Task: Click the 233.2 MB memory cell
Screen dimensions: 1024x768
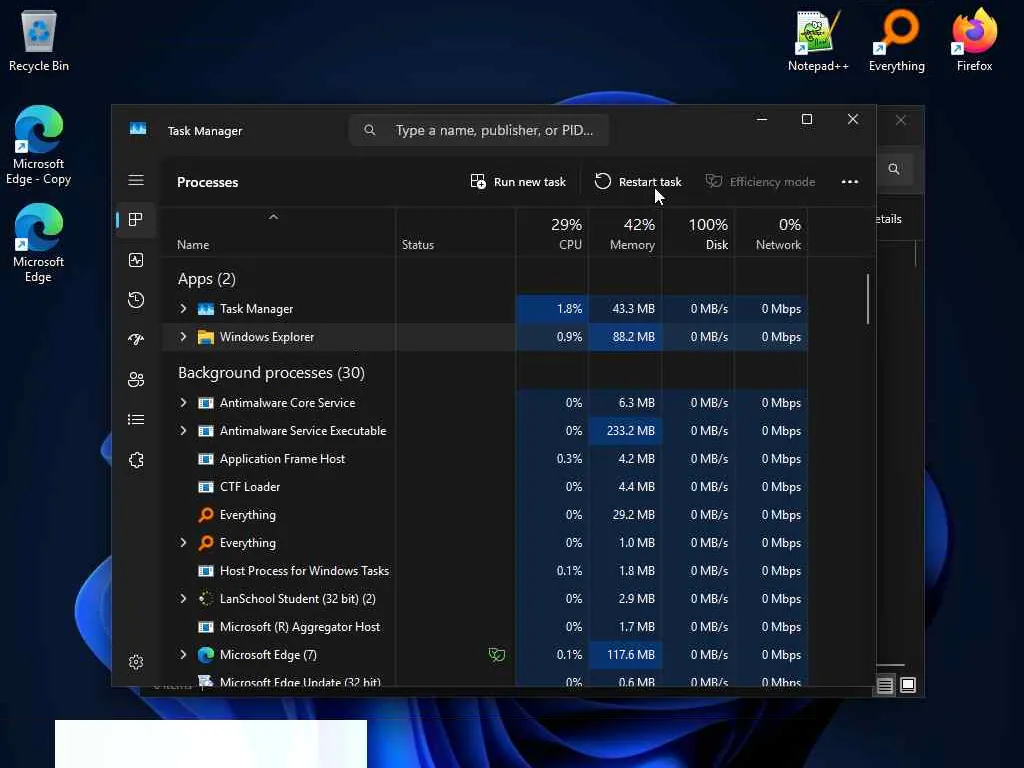Action: tap(625, 430)
